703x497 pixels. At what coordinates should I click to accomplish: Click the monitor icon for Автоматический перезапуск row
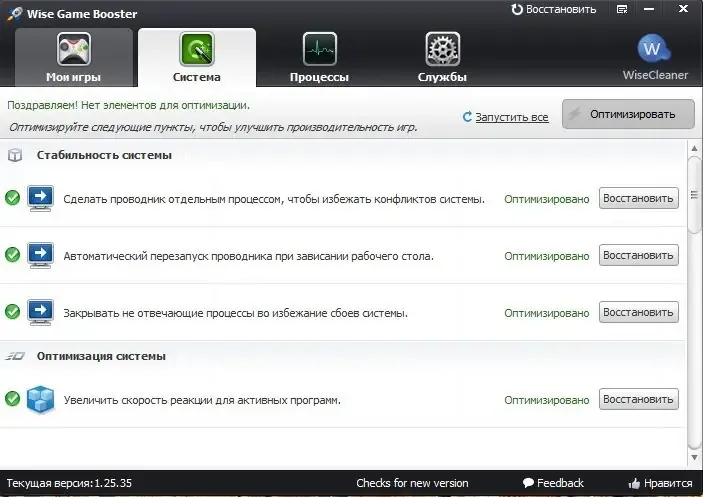40,255
